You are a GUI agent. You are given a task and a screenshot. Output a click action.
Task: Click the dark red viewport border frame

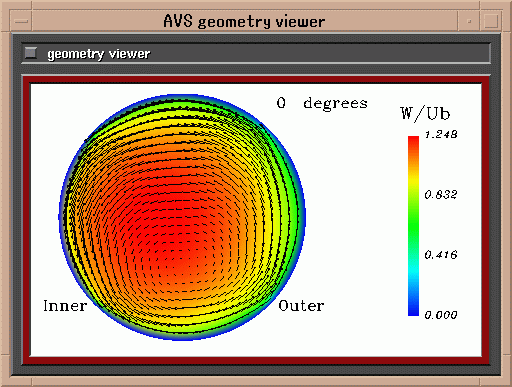pyautogui.click(x=256, y=80)
